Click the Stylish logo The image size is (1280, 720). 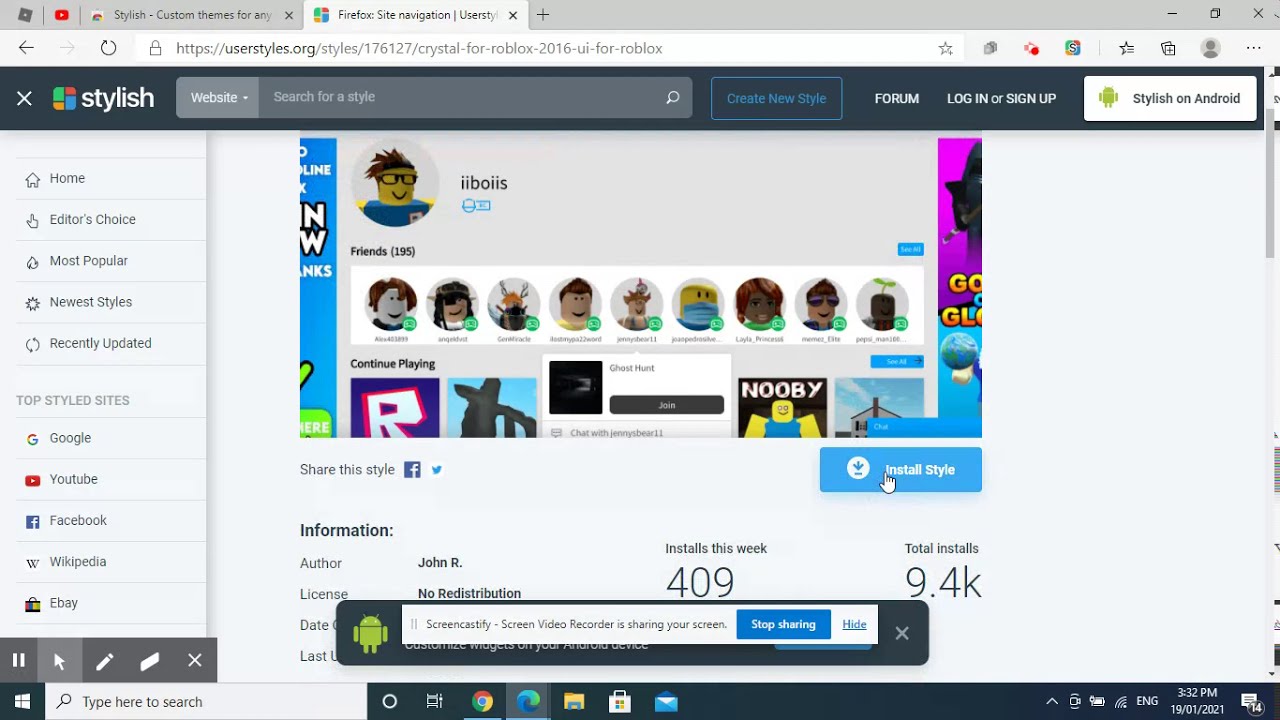(103, 98)
